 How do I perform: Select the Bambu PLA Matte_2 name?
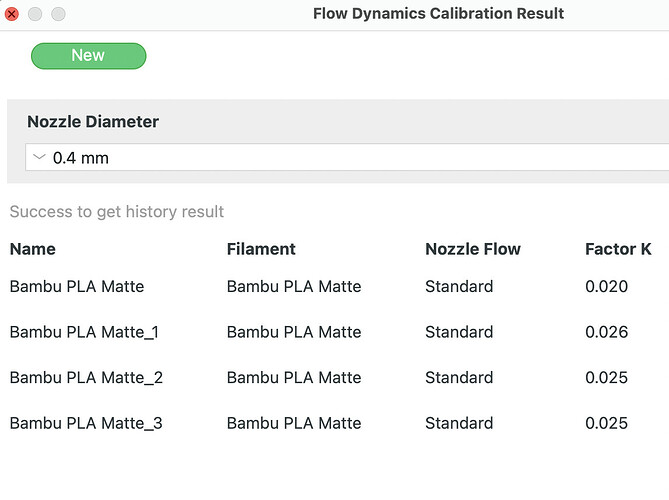[x=86, y=378]
